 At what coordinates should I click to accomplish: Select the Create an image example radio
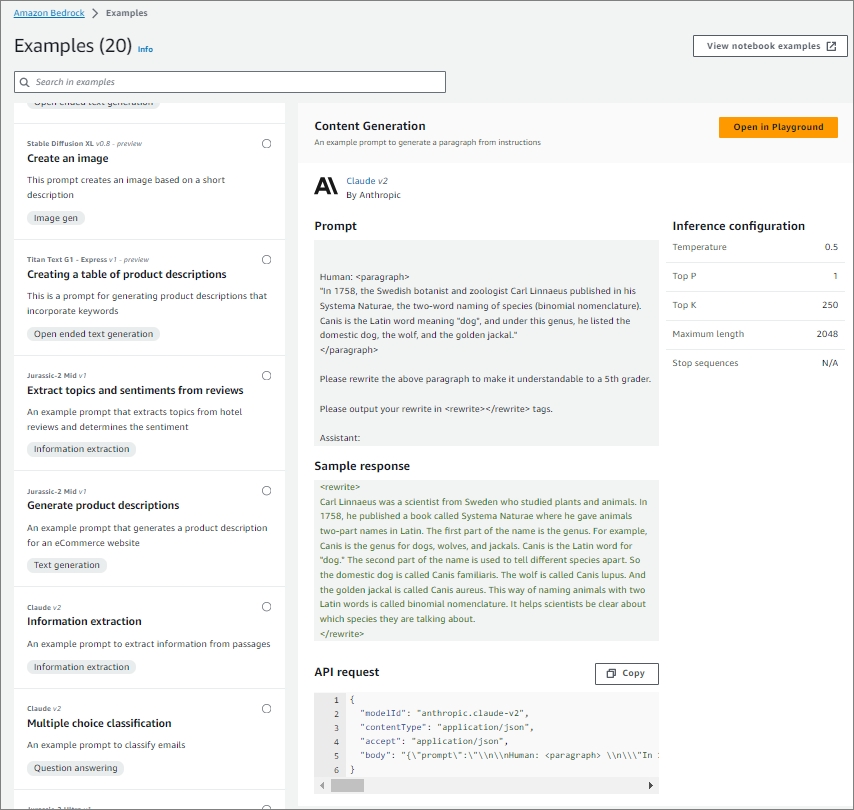[266, 144]
